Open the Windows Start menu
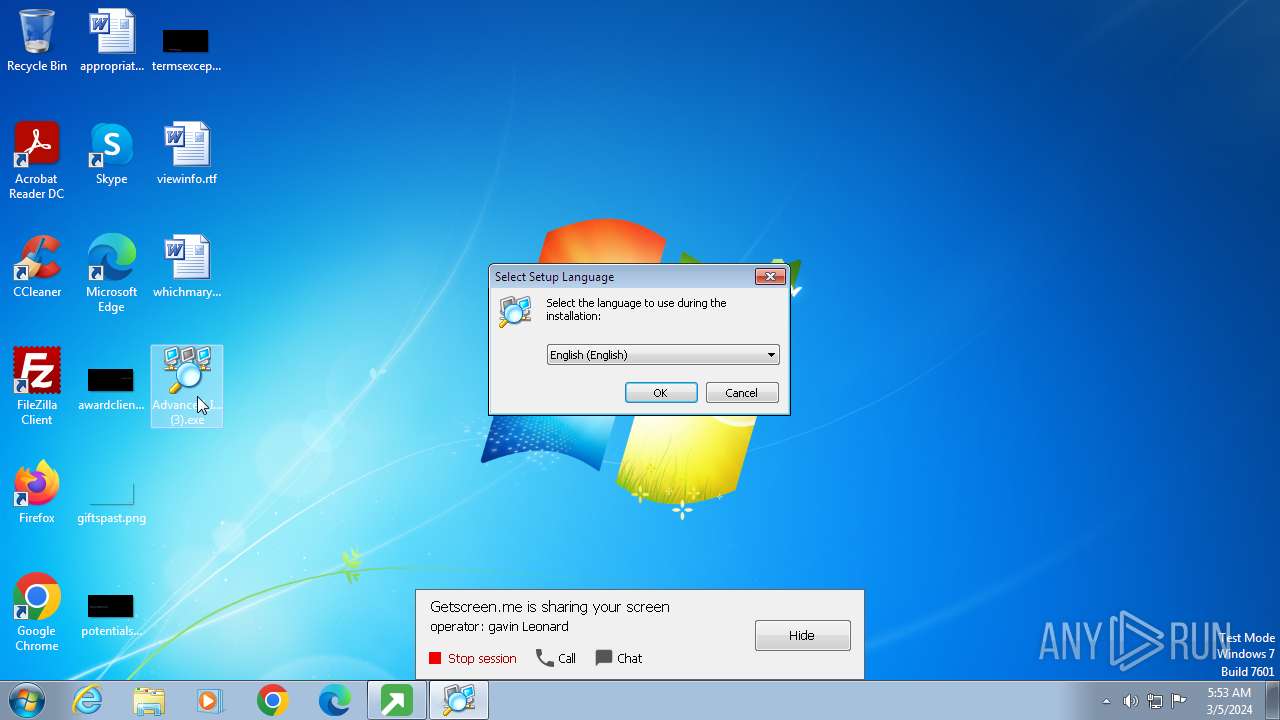Viewport: 1280px width, 720px height. click(x=27, y=701)
